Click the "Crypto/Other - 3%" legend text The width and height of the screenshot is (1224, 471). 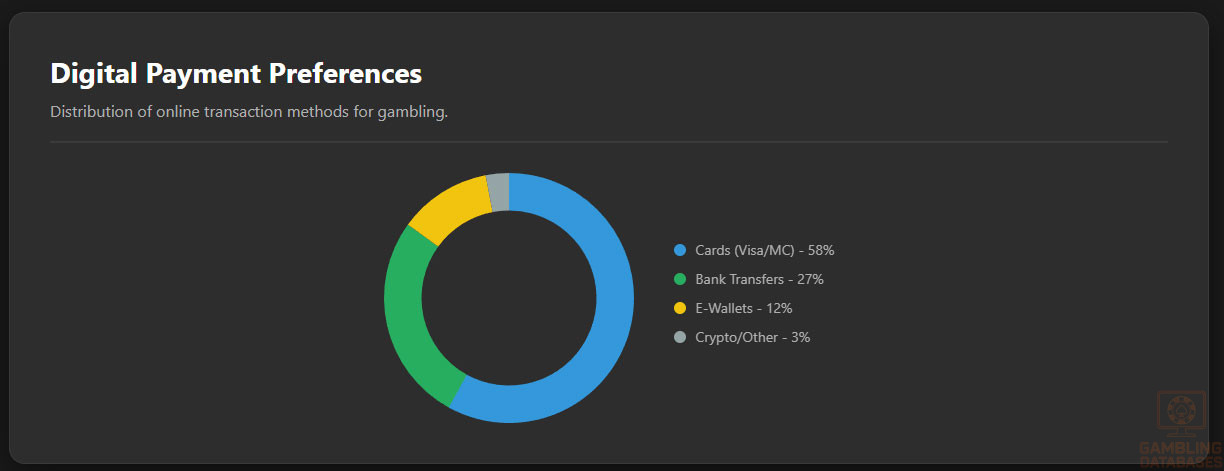(x=752, y=337)
